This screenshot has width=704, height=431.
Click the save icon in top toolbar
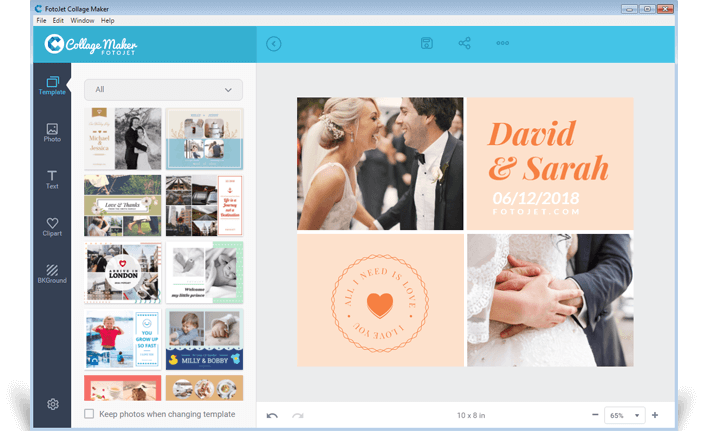[x=427, y=43]
